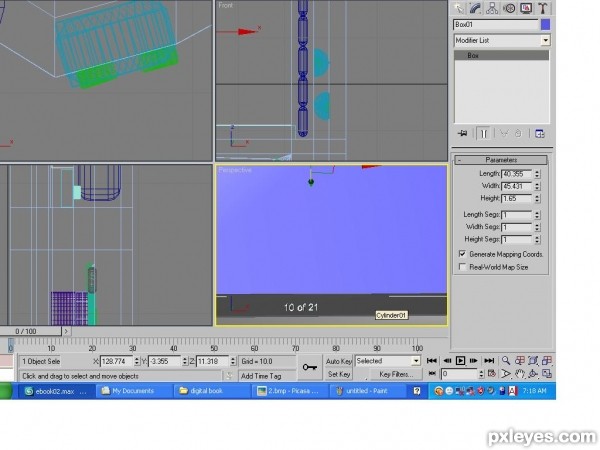600x450 pixels.
Task: Click the Length Segs spinner
Action: tap(537, 215)
